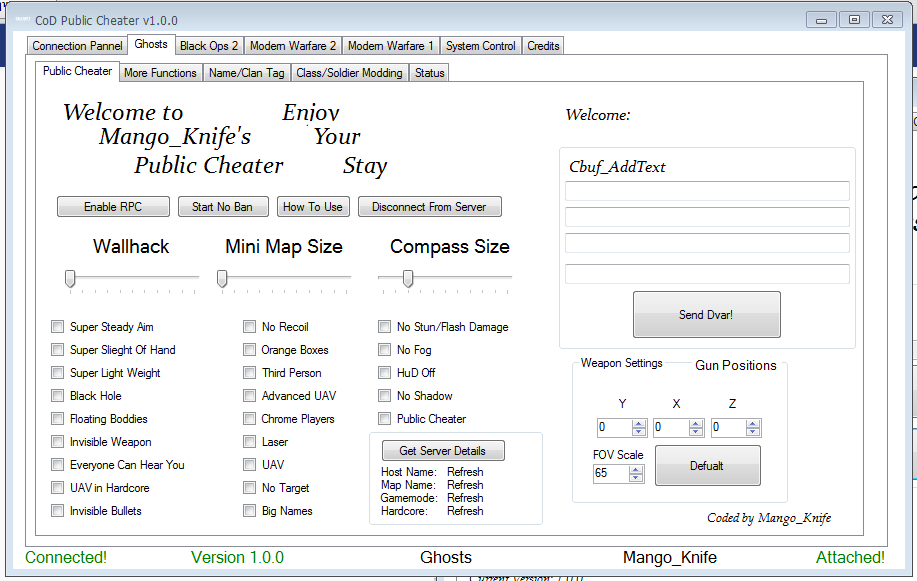
Task: Check Advanced UAV option
Action: [250, 396]
